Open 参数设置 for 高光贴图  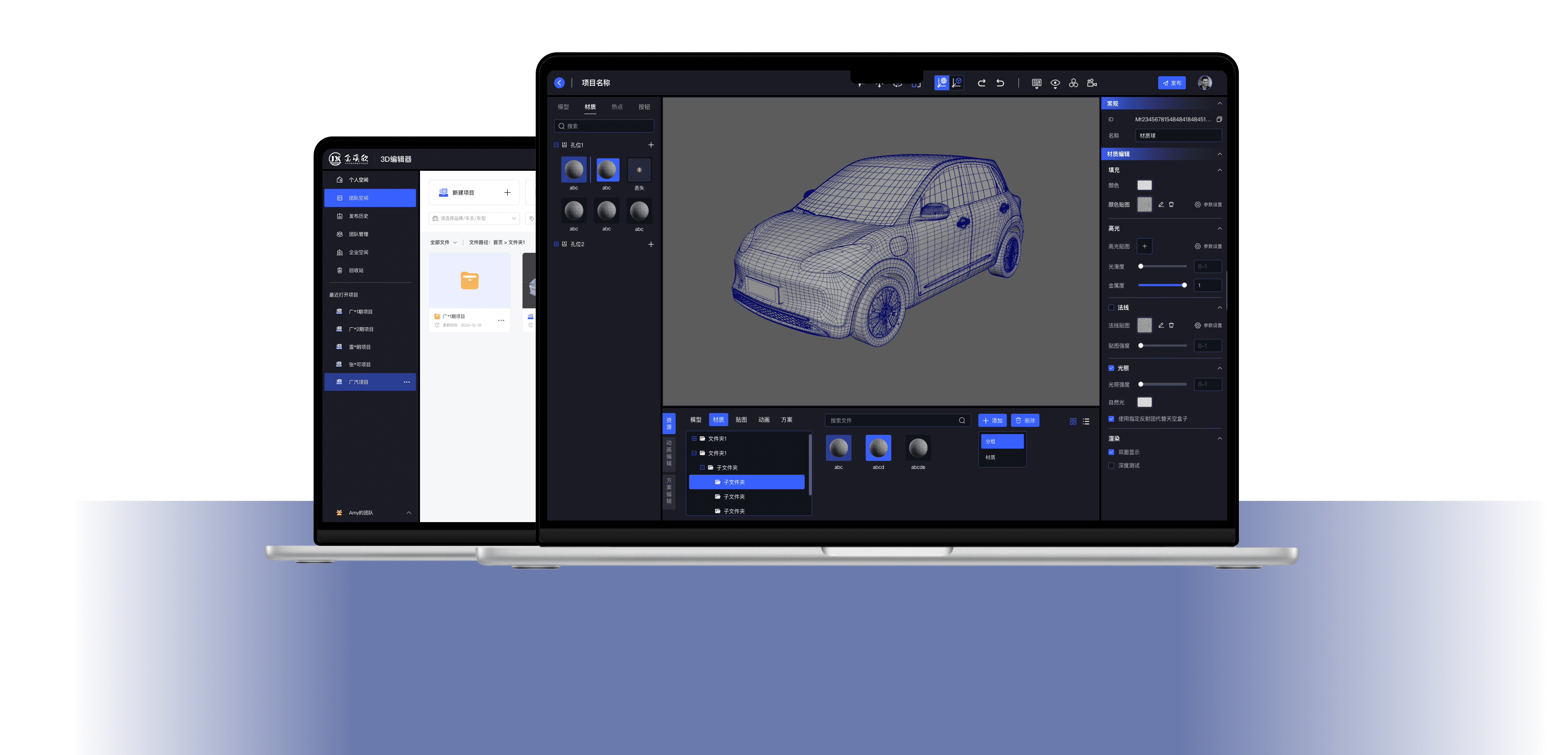click(x=1208, y=246)
